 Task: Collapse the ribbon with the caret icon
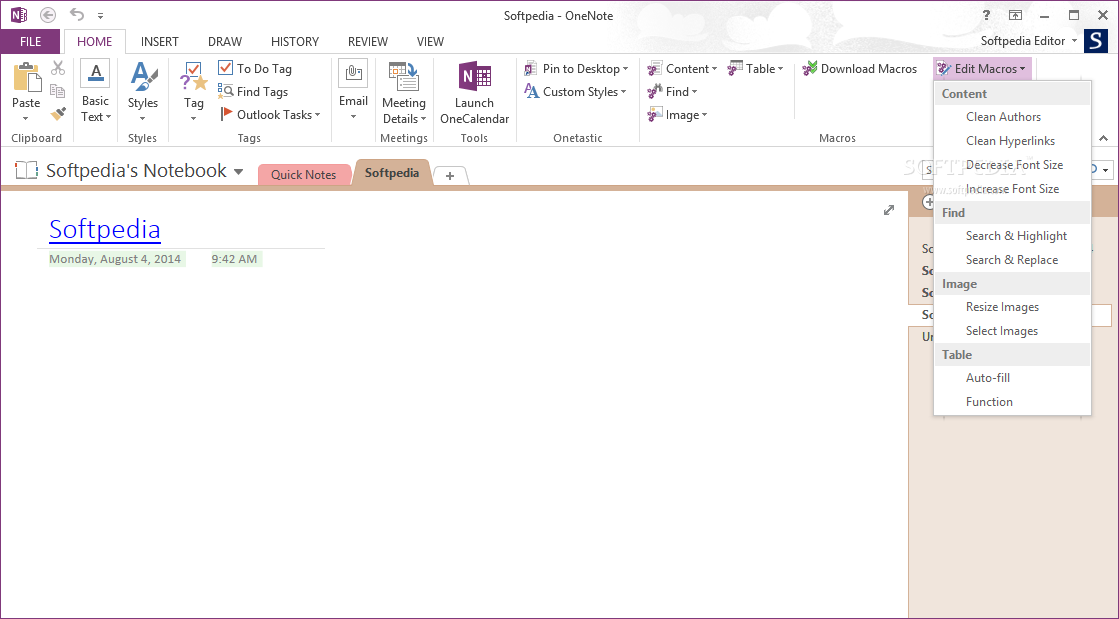[x=1103, y=138]
